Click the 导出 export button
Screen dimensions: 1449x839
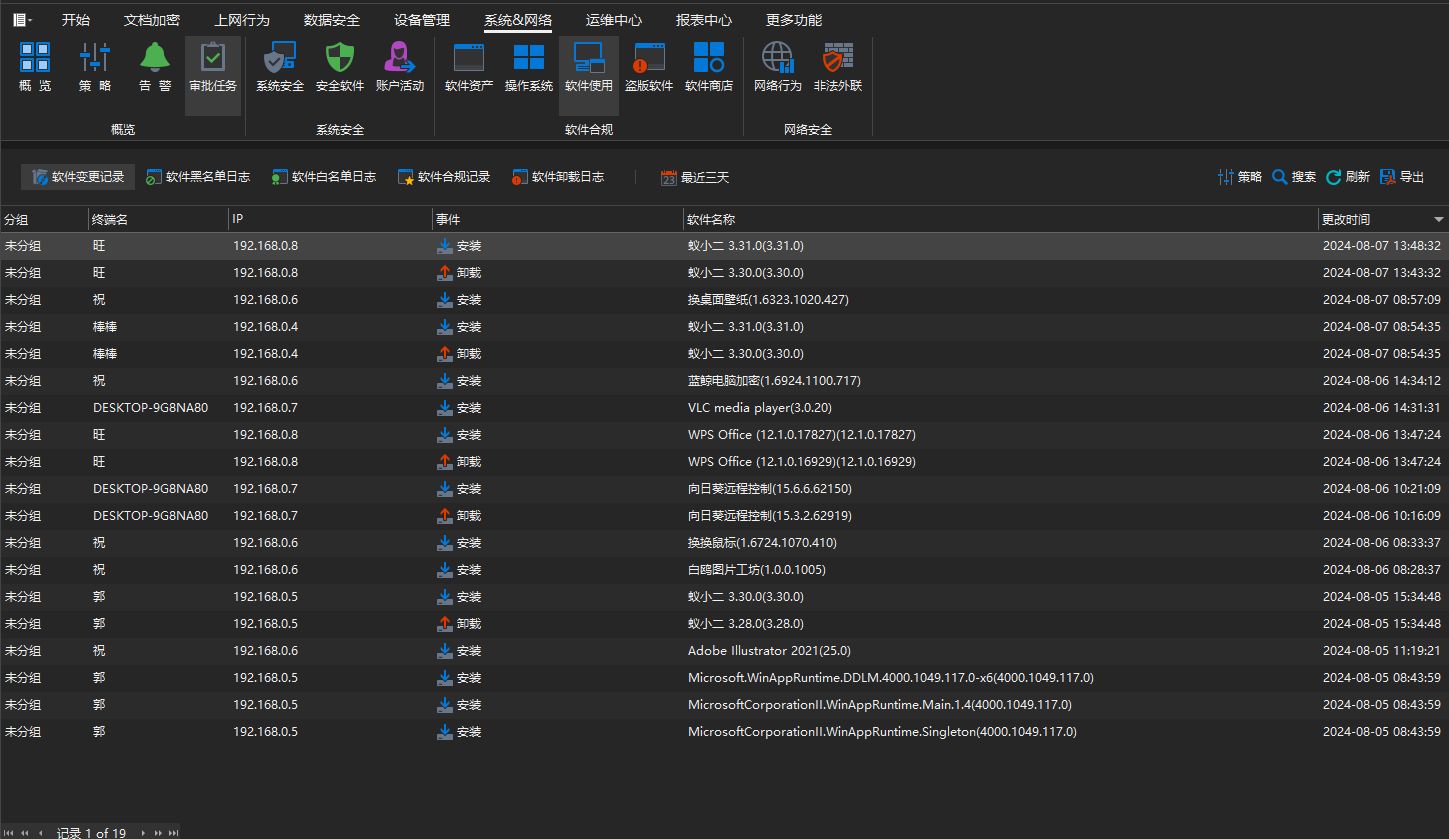[1402, 177]
